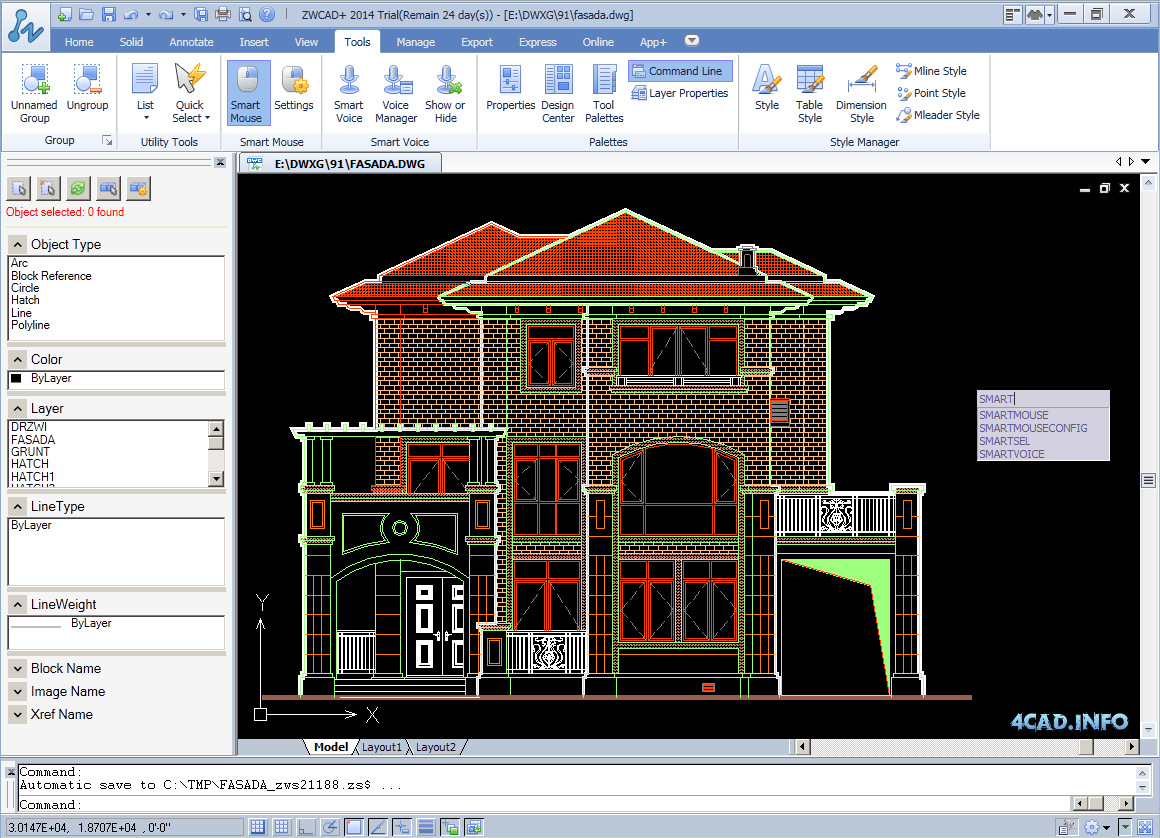Toggle the Smart Mouse button
Screen dimensions: 1160x838
[x=246, y=92]
